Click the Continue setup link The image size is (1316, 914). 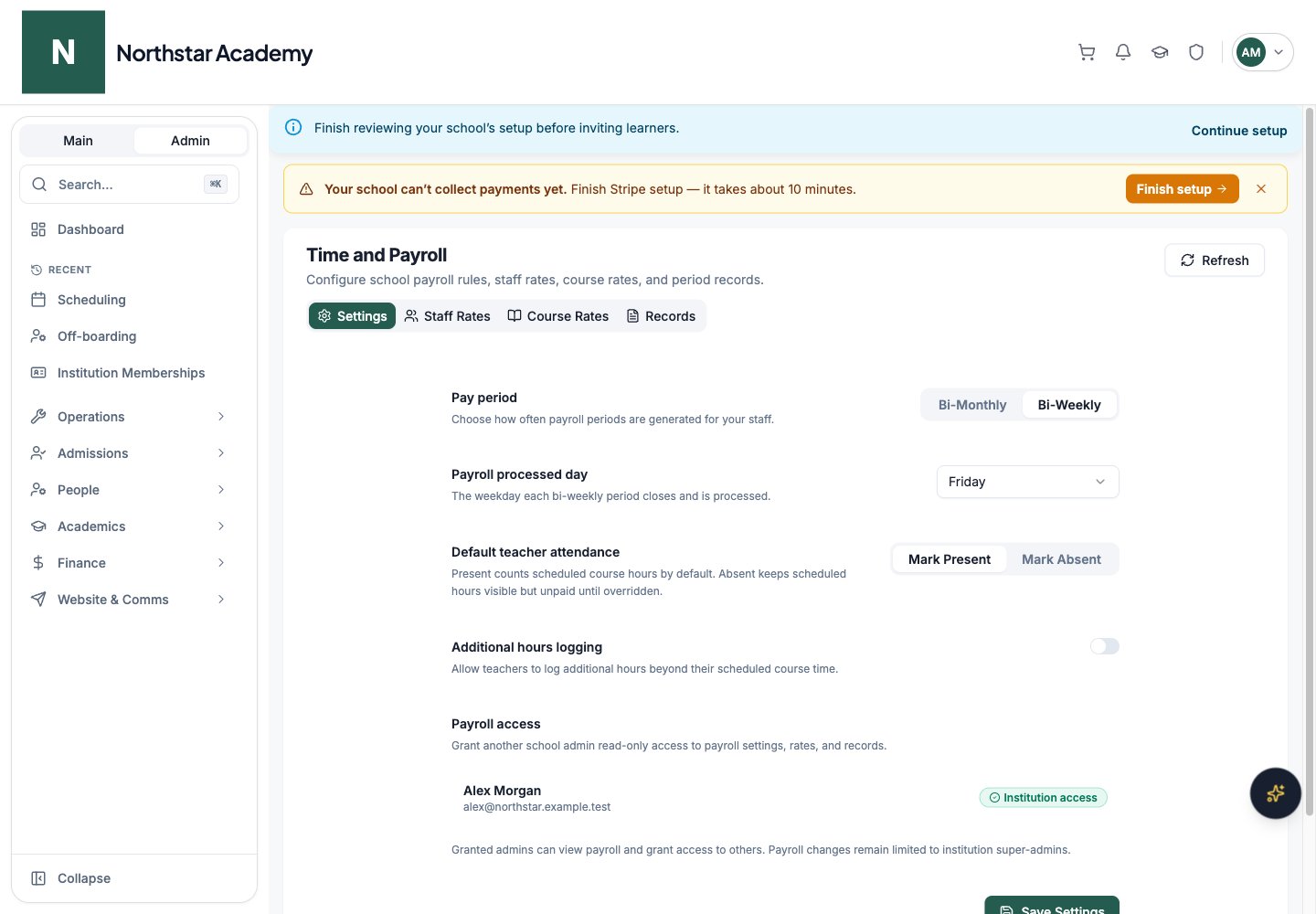pyautogui.click(x=1239, y=131)
